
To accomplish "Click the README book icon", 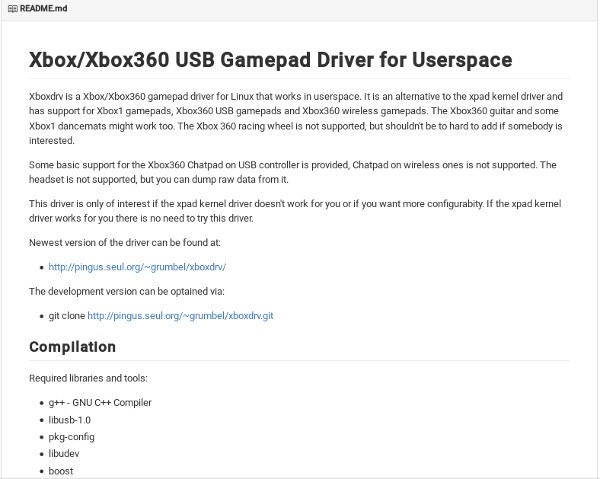I will (x=13, y=8).
